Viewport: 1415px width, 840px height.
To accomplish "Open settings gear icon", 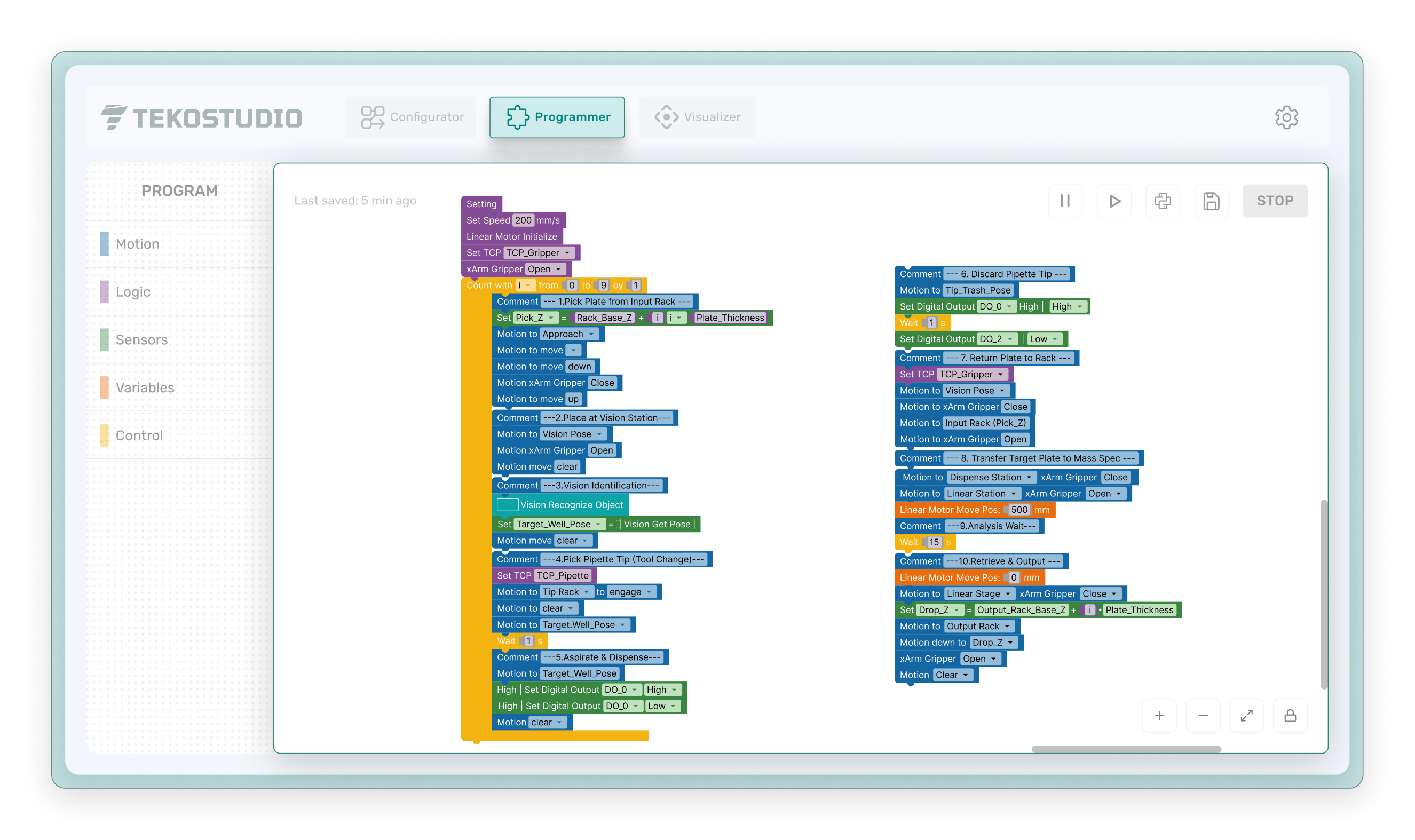I will point(1286,118).
